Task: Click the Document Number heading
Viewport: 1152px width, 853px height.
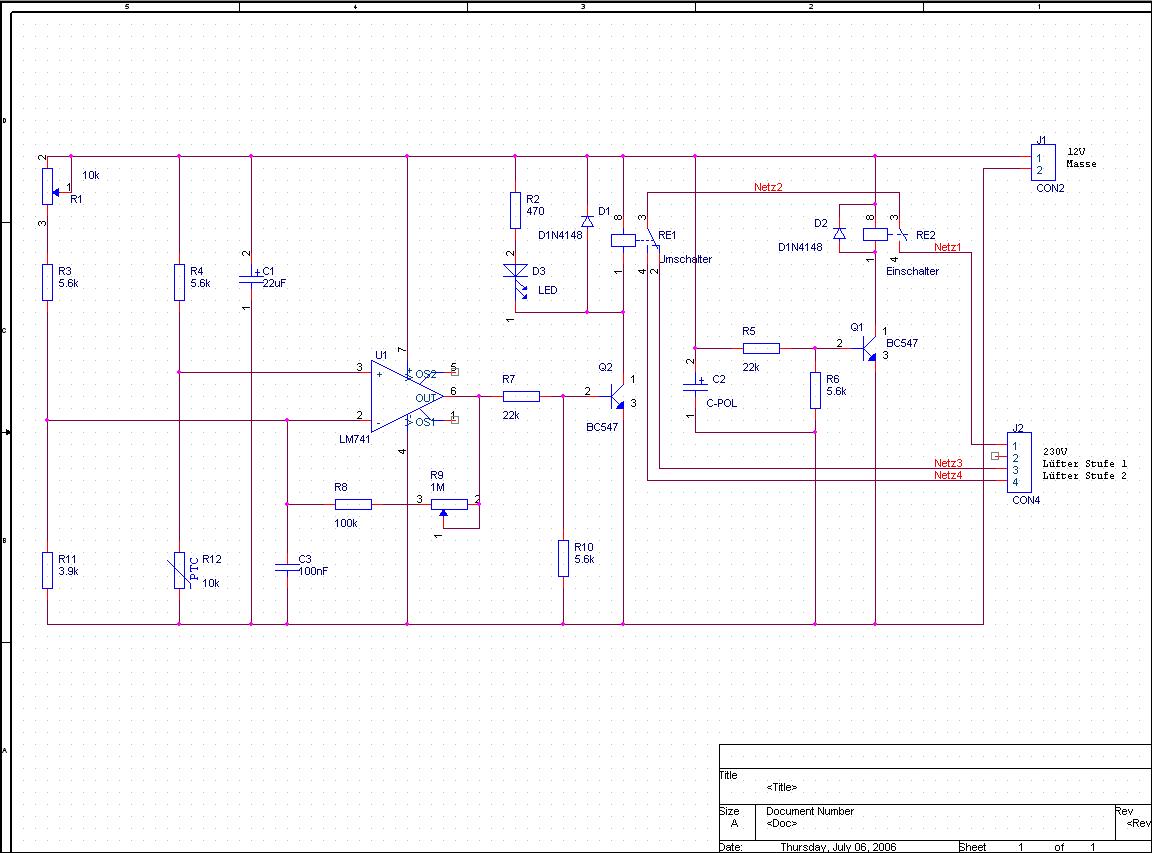Action: click(810, 811)
